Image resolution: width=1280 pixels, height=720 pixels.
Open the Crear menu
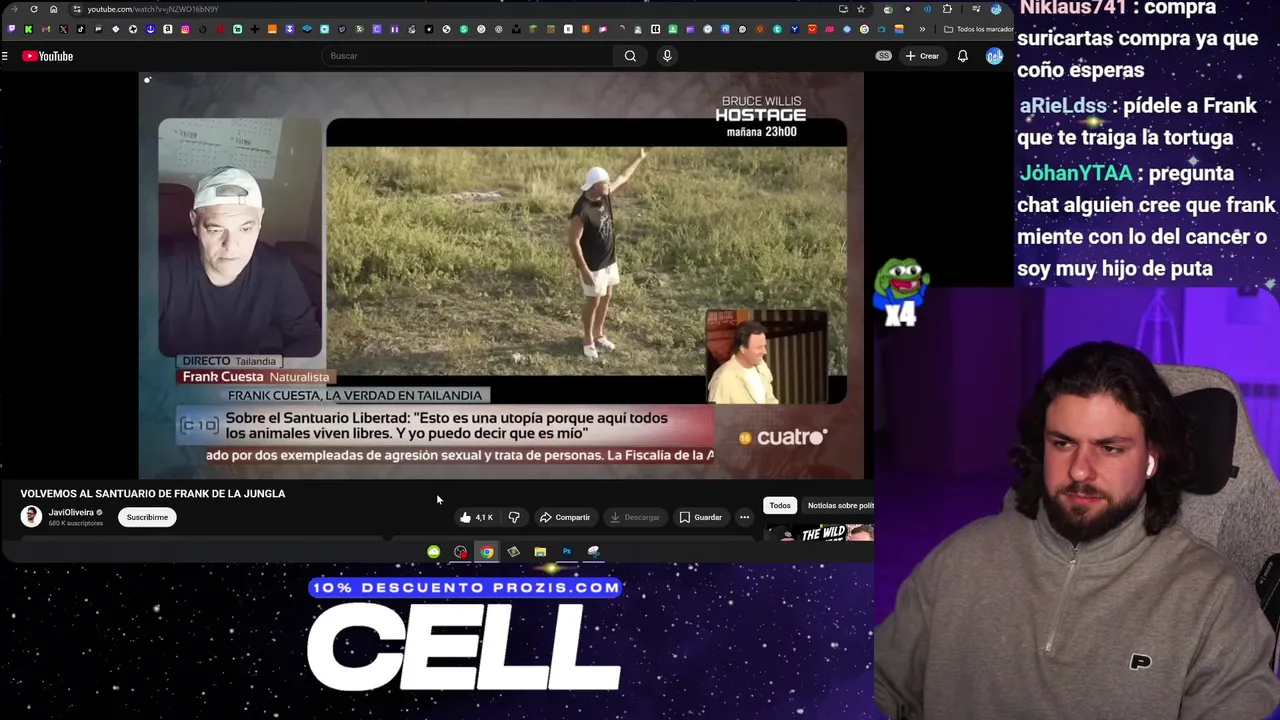[922, 56]
